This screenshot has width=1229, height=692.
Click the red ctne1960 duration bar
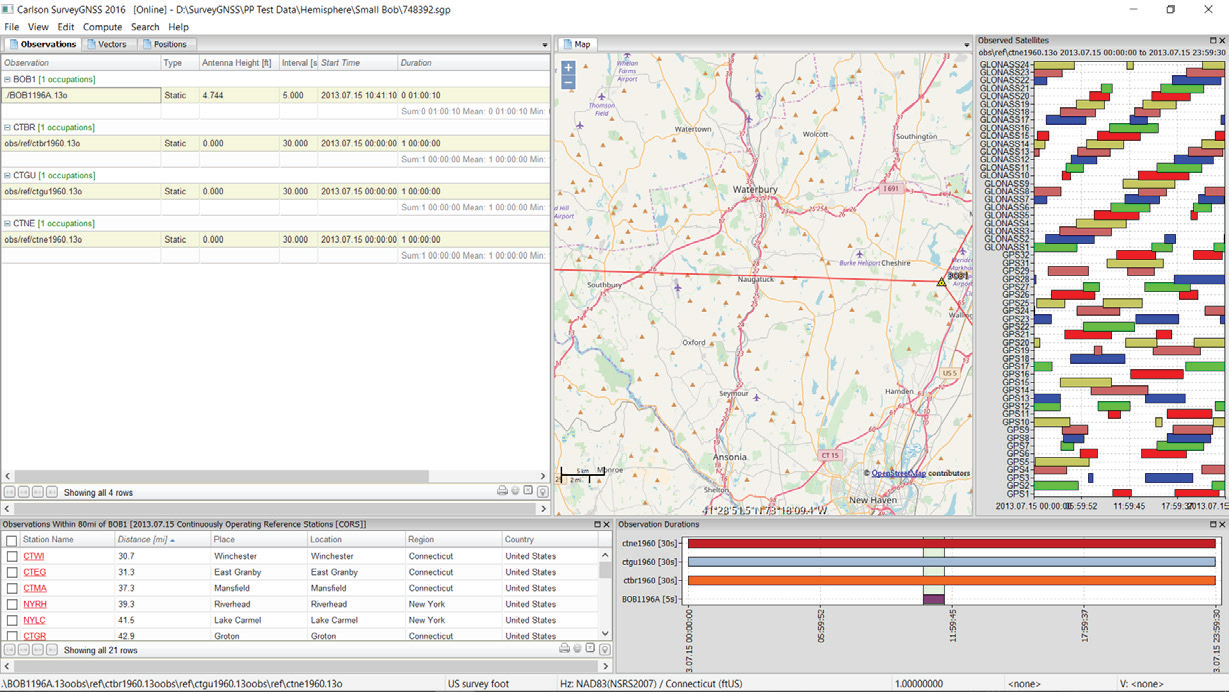tap(951, 544)
